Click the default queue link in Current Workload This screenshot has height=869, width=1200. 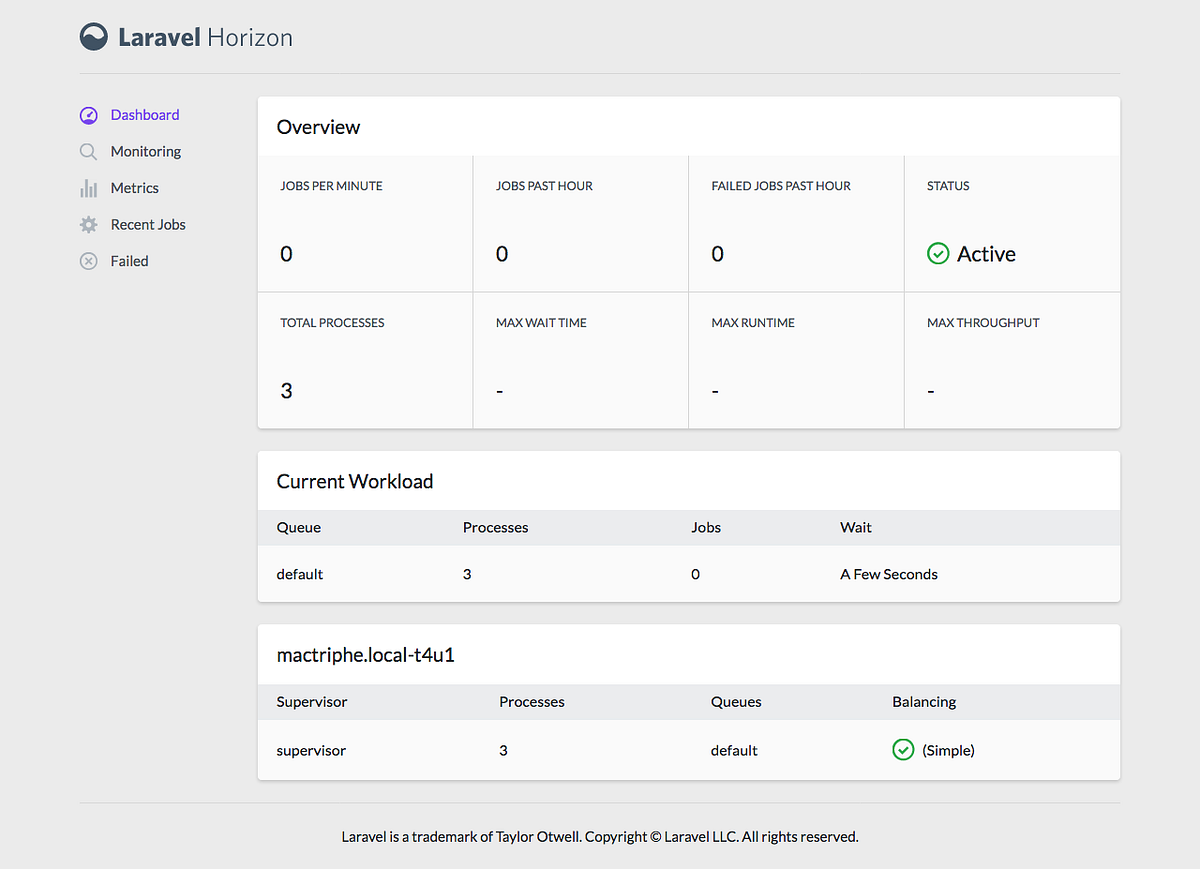(x=299, y=574)
